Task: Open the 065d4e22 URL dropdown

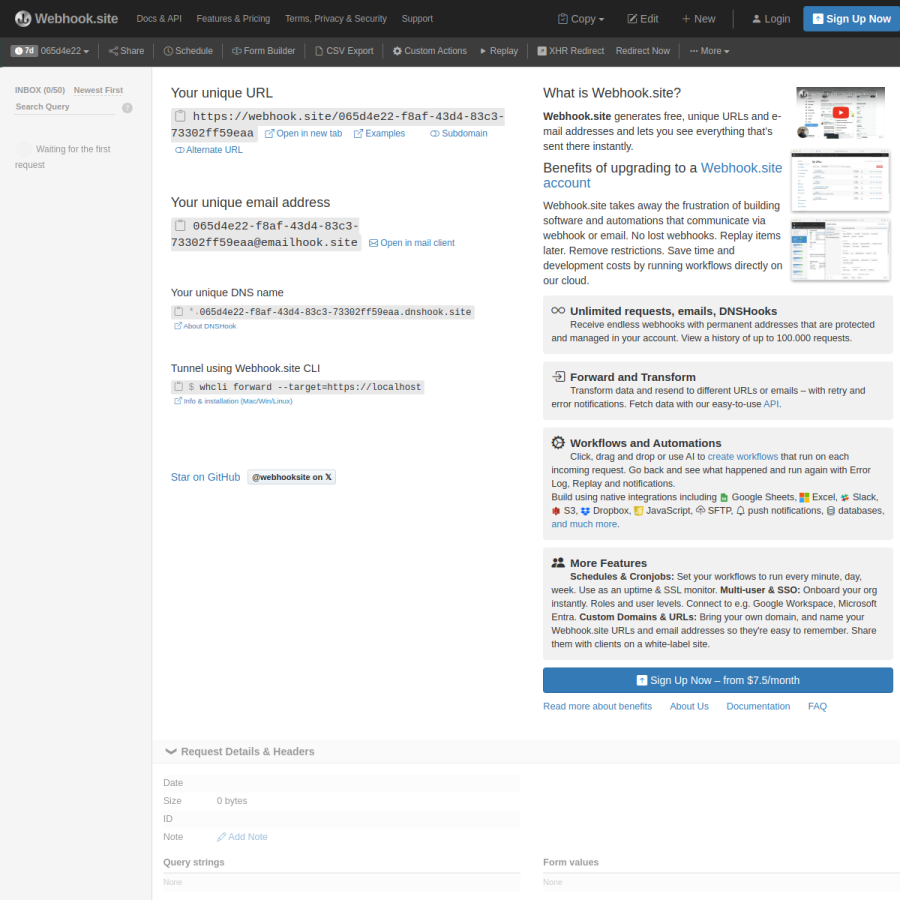Action: (x=65, y=51)
